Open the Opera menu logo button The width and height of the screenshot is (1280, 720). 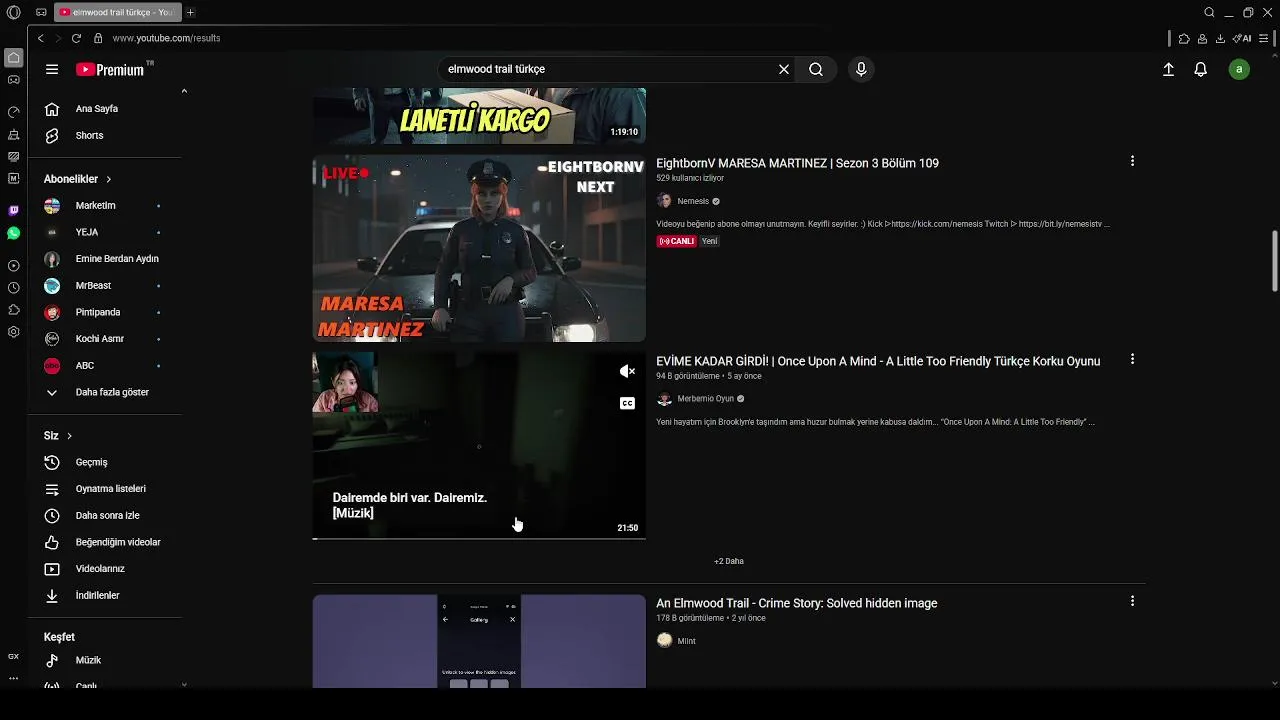[13, 12]
